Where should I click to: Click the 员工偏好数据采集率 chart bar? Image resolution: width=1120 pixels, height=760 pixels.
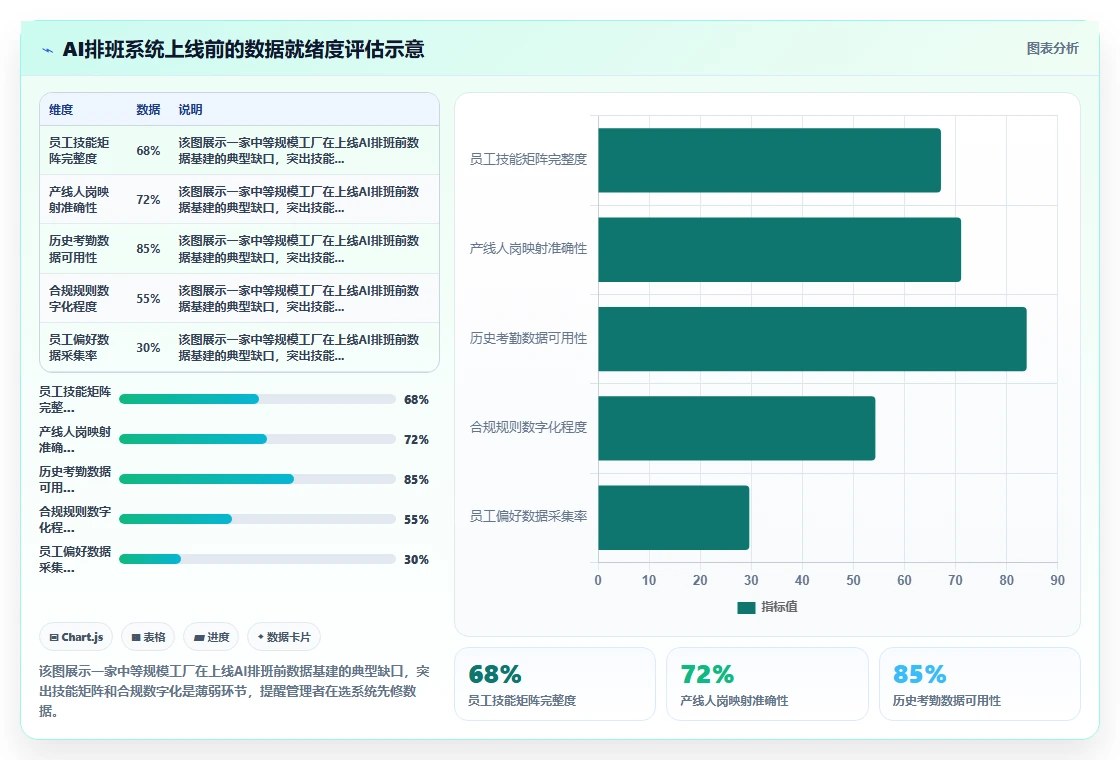coord(674,517)
